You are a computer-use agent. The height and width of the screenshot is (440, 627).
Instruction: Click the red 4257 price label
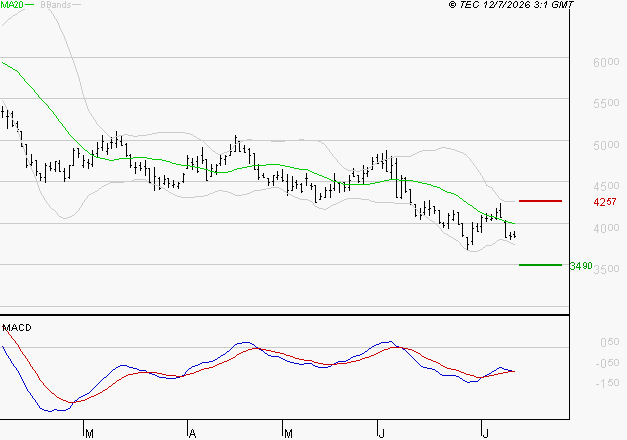(605, 202)
